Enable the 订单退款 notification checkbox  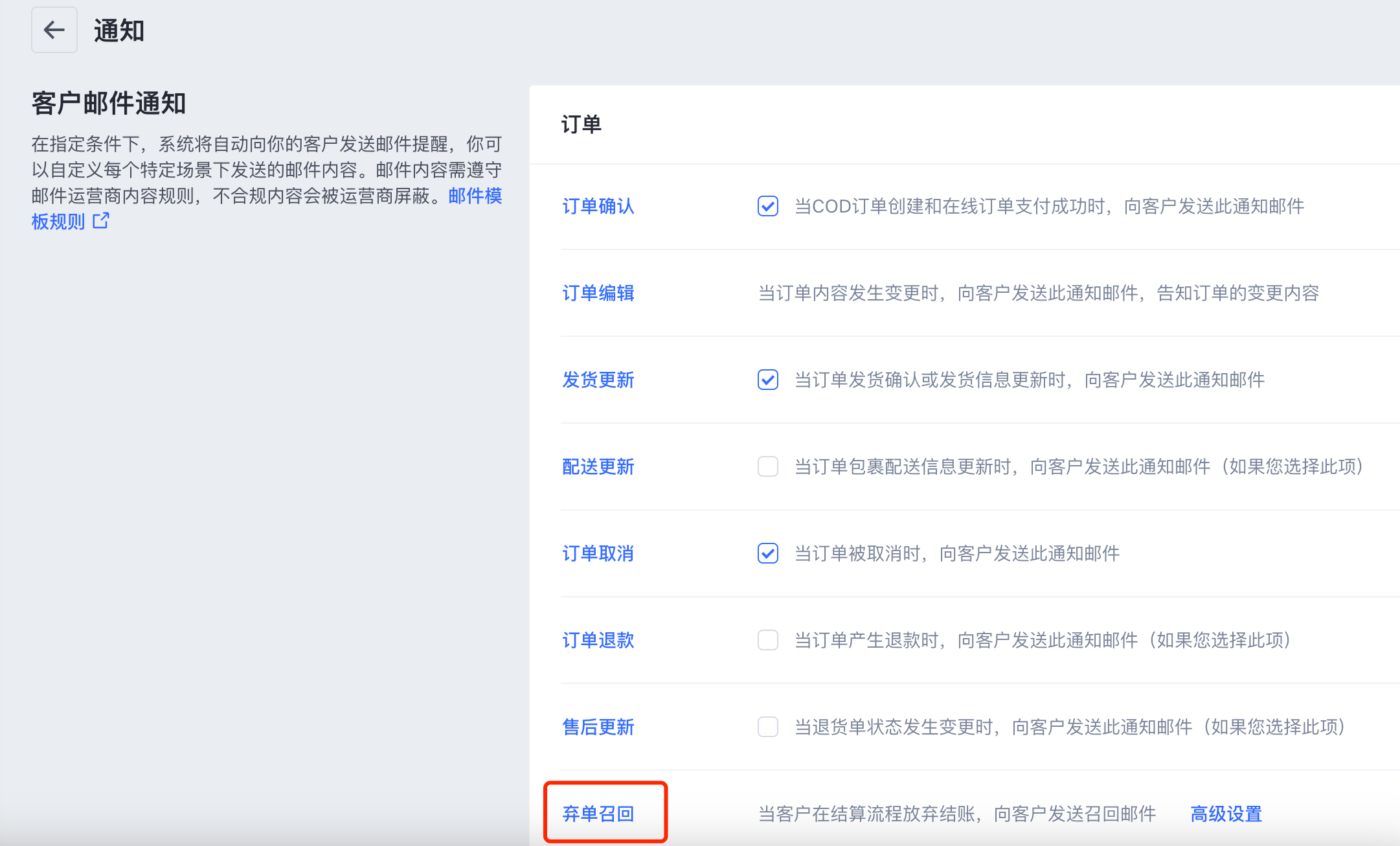click(767, 640)
